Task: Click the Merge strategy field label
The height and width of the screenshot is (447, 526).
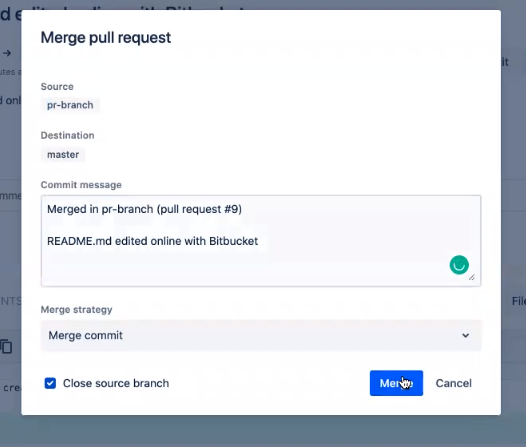Action: (76, 310)
